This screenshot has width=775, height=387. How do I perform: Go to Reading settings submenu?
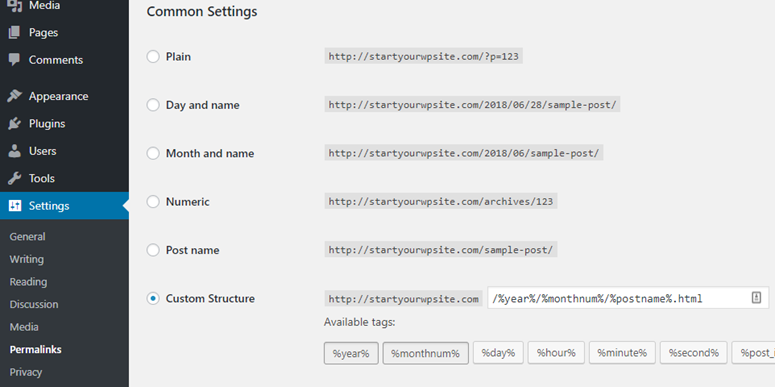(28, 282)
